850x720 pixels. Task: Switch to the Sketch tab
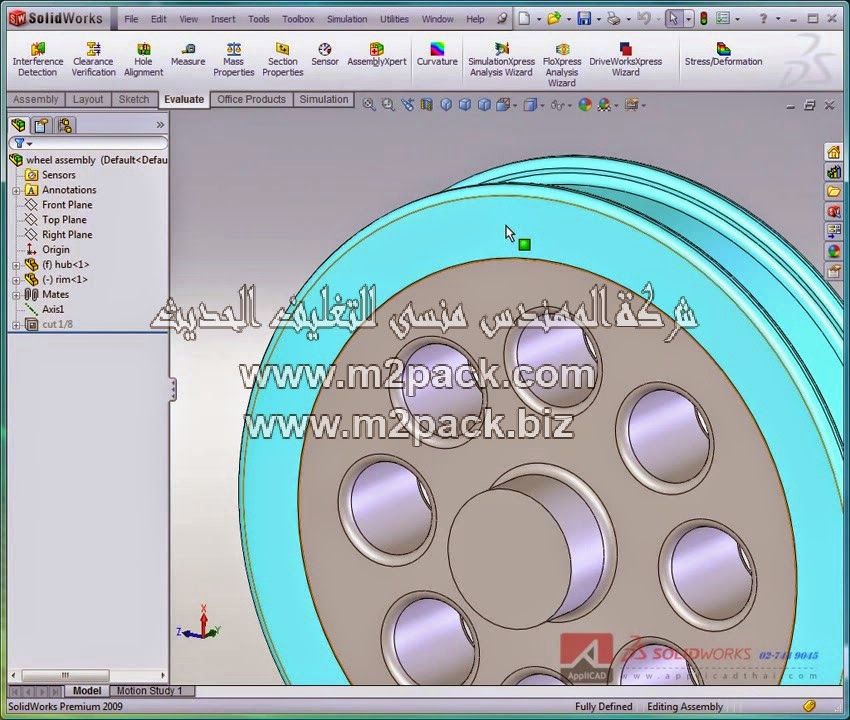133,99
